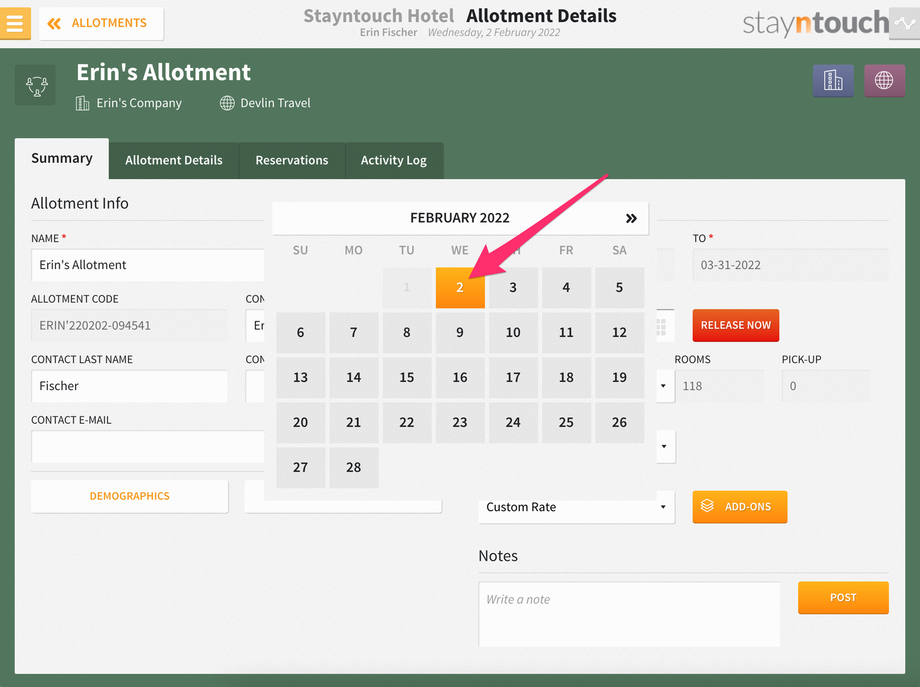Click the calendar month title February 2022
The width and height of the screenshot is (920, 687).
[x=459, y=218]
